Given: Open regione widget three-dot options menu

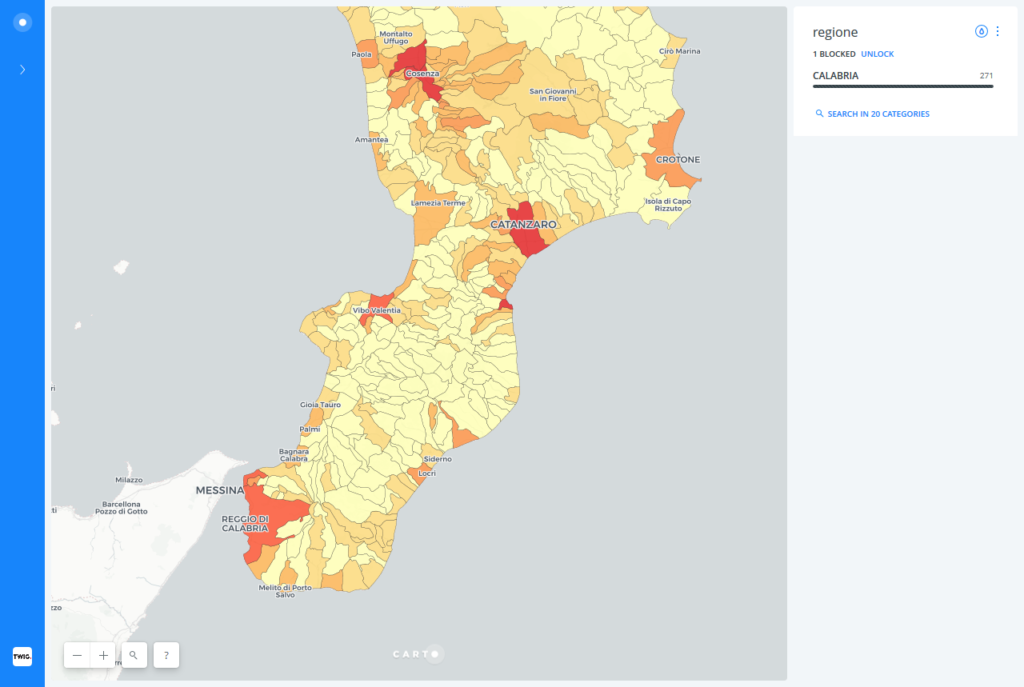Looking at the screenshot, I should click(997, 32).
